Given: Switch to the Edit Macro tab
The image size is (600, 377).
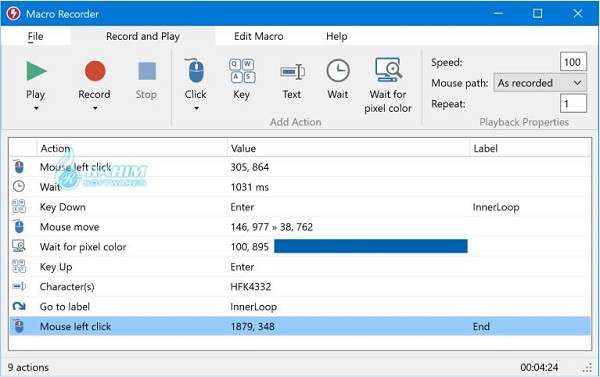Looking at the screenshot, I should click(x=259, y=36).
